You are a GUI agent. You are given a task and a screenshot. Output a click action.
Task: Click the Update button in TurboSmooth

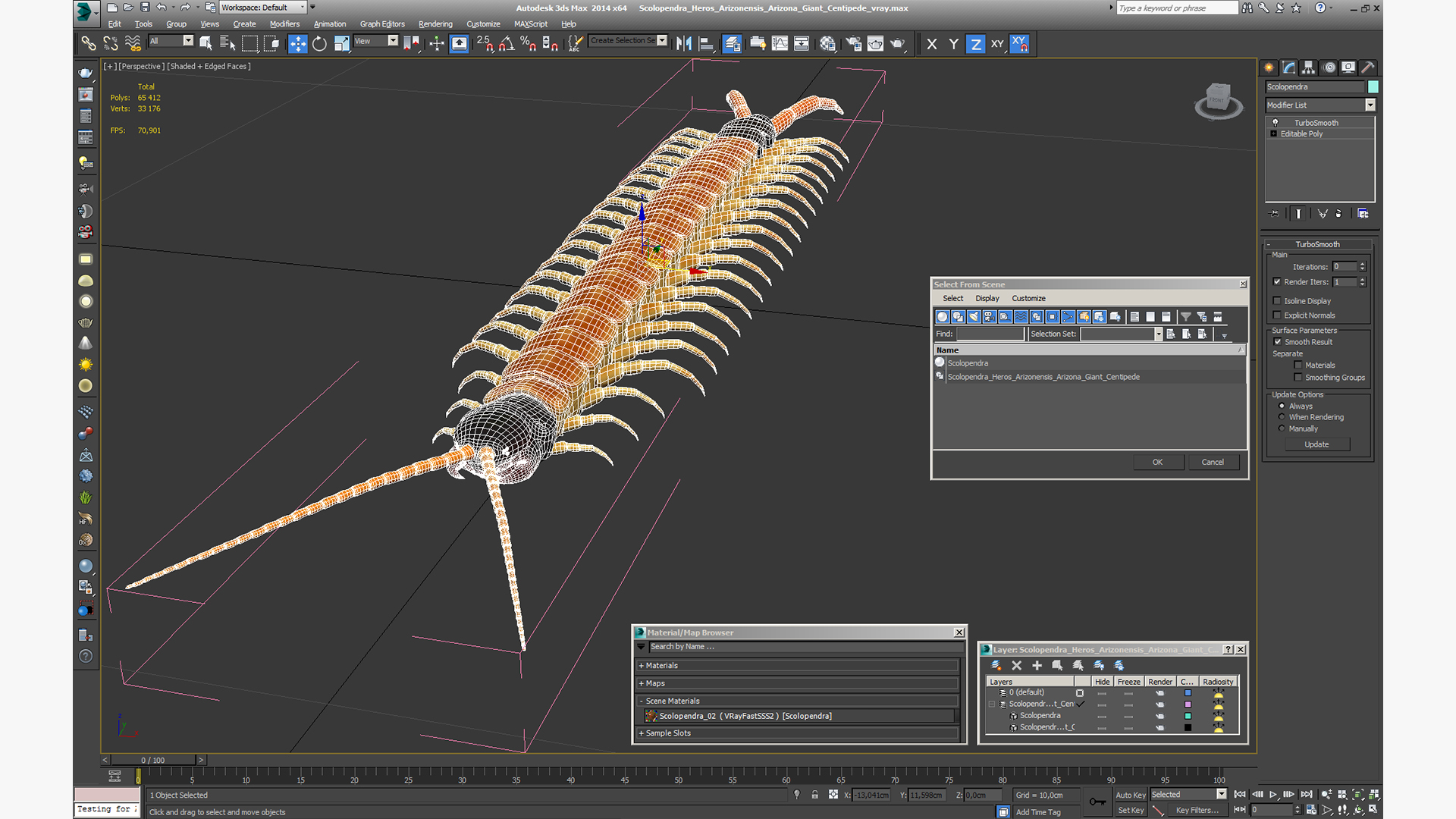(x=1316, y=444)
